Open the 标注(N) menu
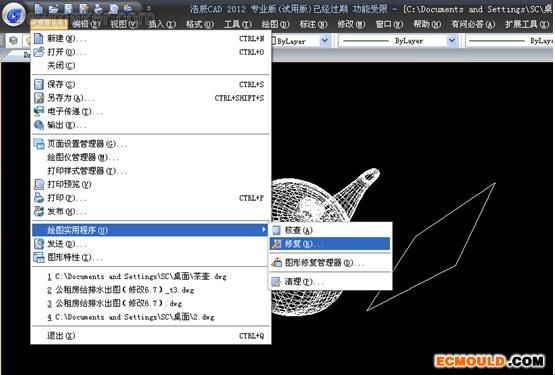Viewport: 555px width, 375px height. pos(313,24)
